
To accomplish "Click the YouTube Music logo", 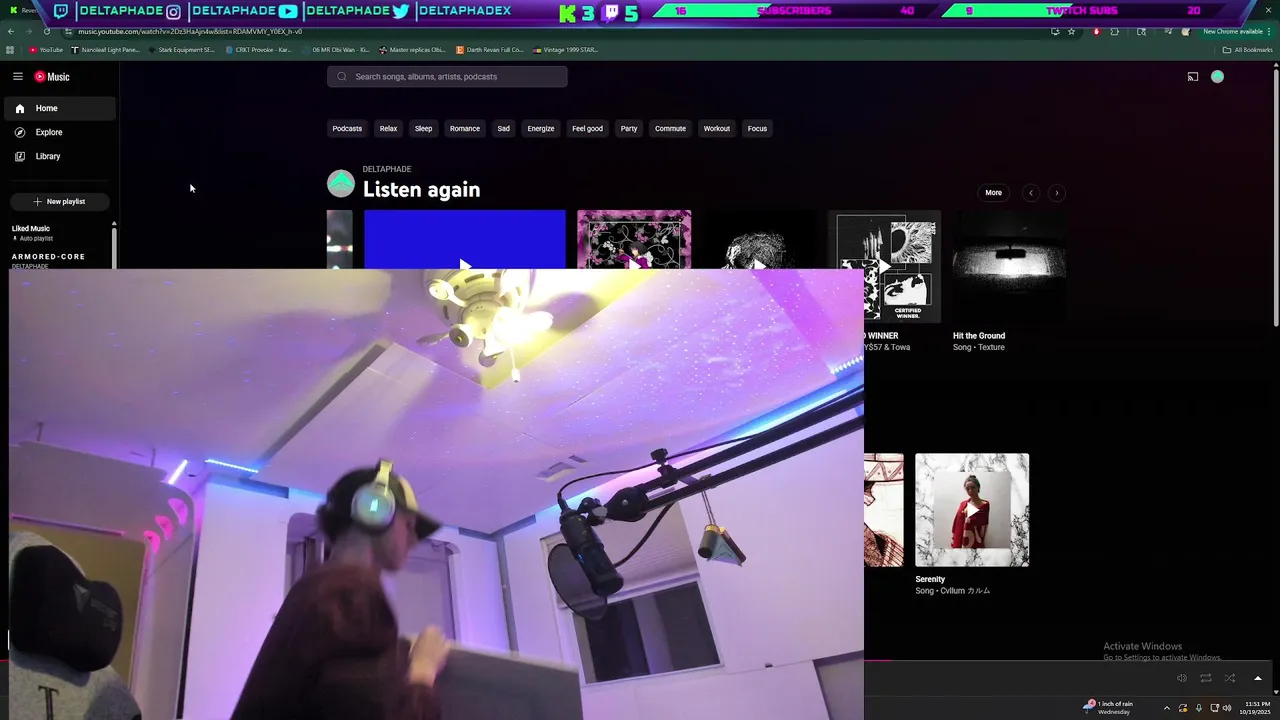I will point(52,77).
